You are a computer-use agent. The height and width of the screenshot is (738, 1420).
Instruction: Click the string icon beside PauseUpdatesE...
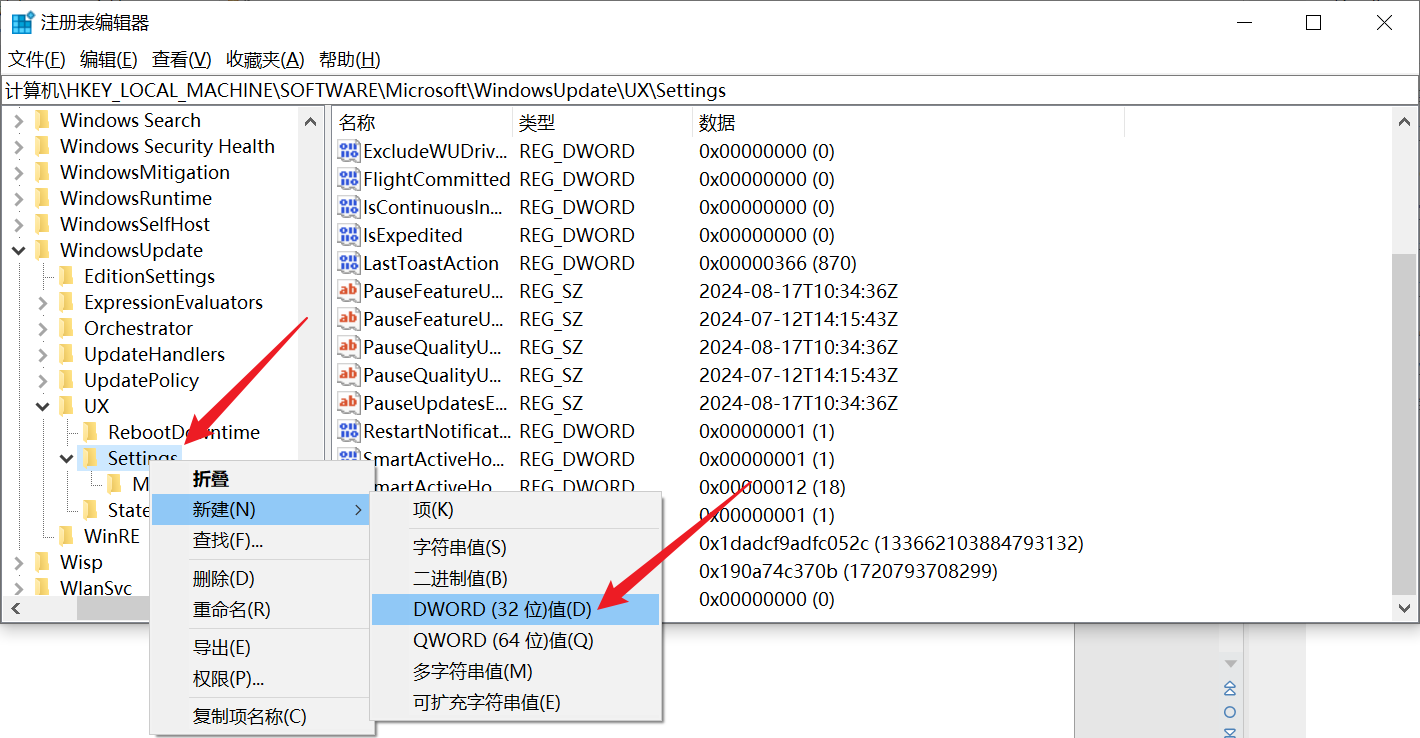(x=348, y=404)
